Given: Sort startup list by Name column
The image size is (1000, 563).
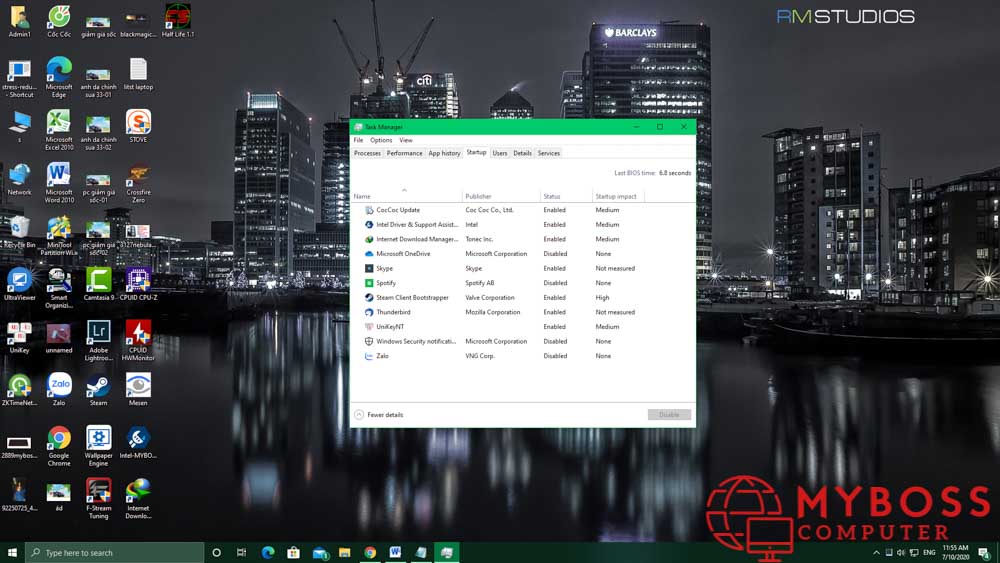Looking at the screenshot, I should click(406, 196).
